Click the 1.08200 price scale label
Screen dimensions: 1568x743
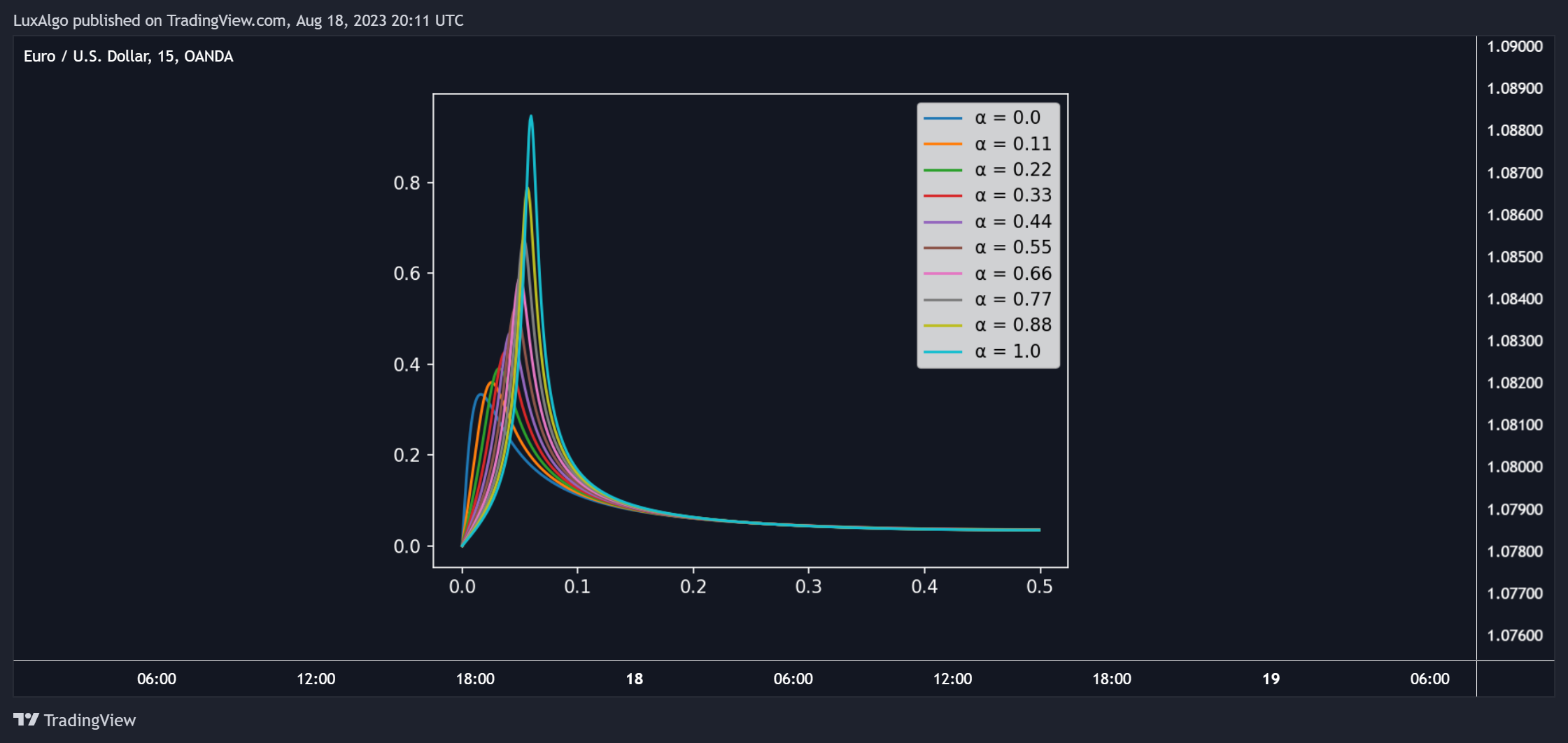coord(1515,383)
